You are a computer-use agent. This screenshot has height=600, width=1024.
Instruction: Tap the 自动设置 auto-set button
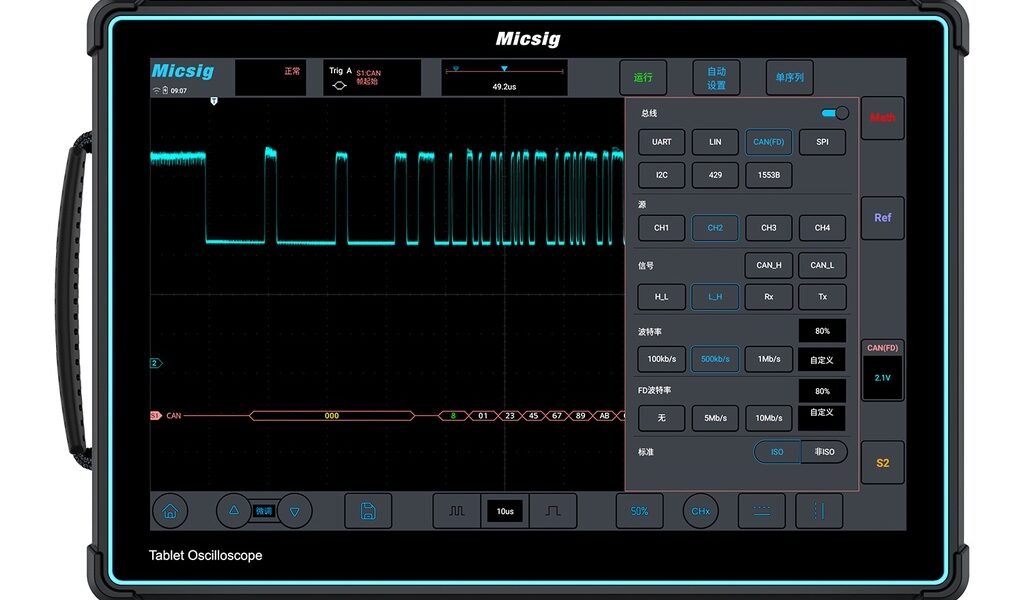tap(716, 77)
